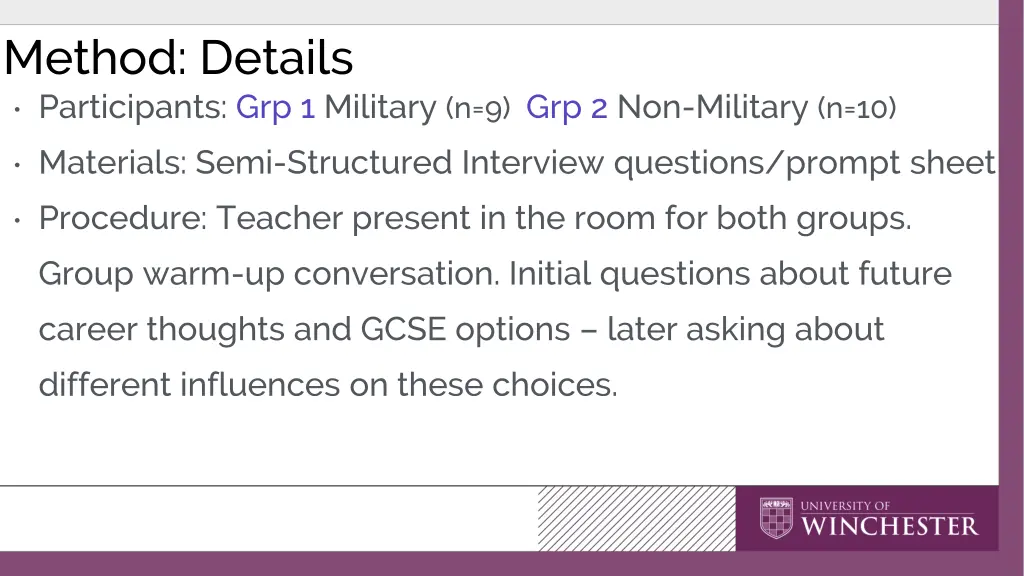Click the University of Winchester crest icon
1024x576 pixels.
pyautogui.click(x=776, y=518)
